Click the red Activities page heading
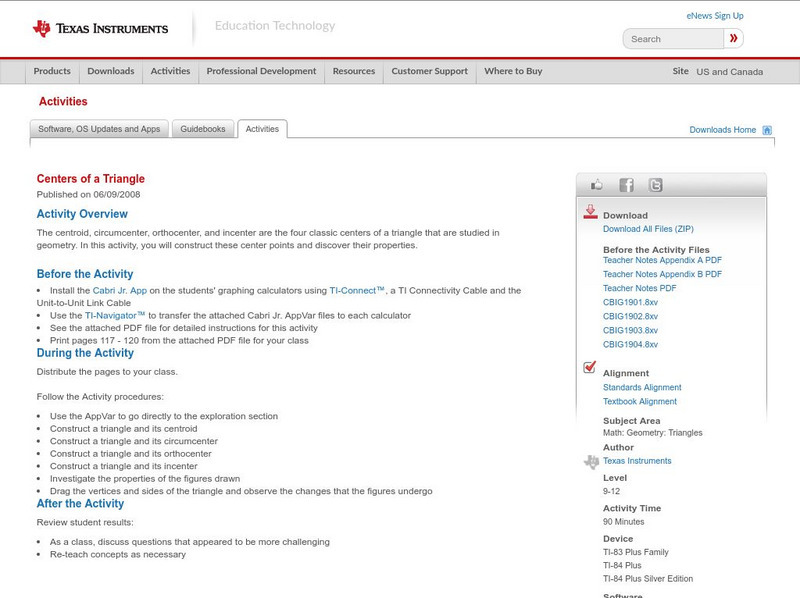This screenshot has width=800, height=598. [x=63, y=102]
